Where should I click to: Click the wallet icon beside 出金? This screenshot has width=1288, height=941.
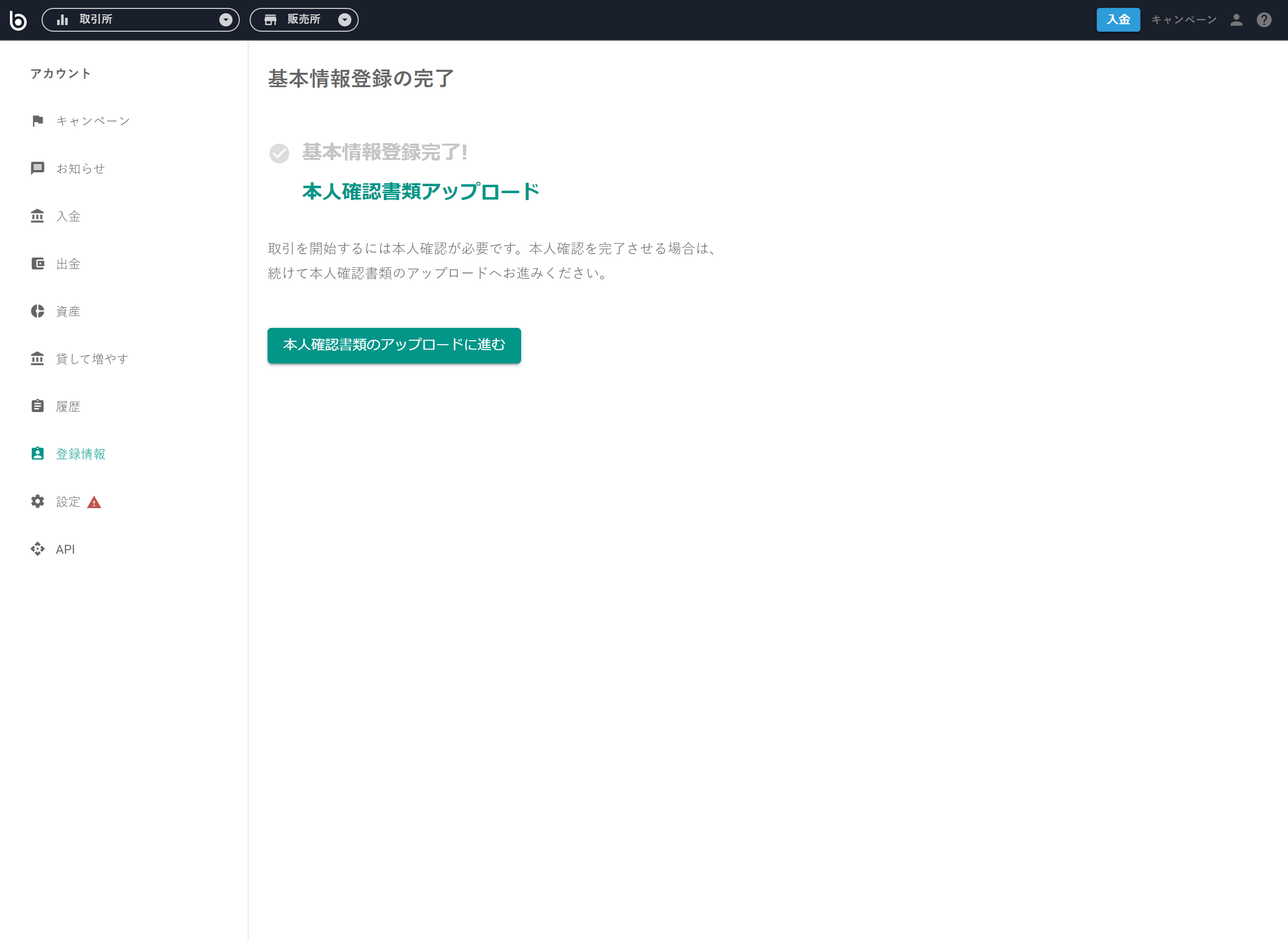(x=38, y=264)
